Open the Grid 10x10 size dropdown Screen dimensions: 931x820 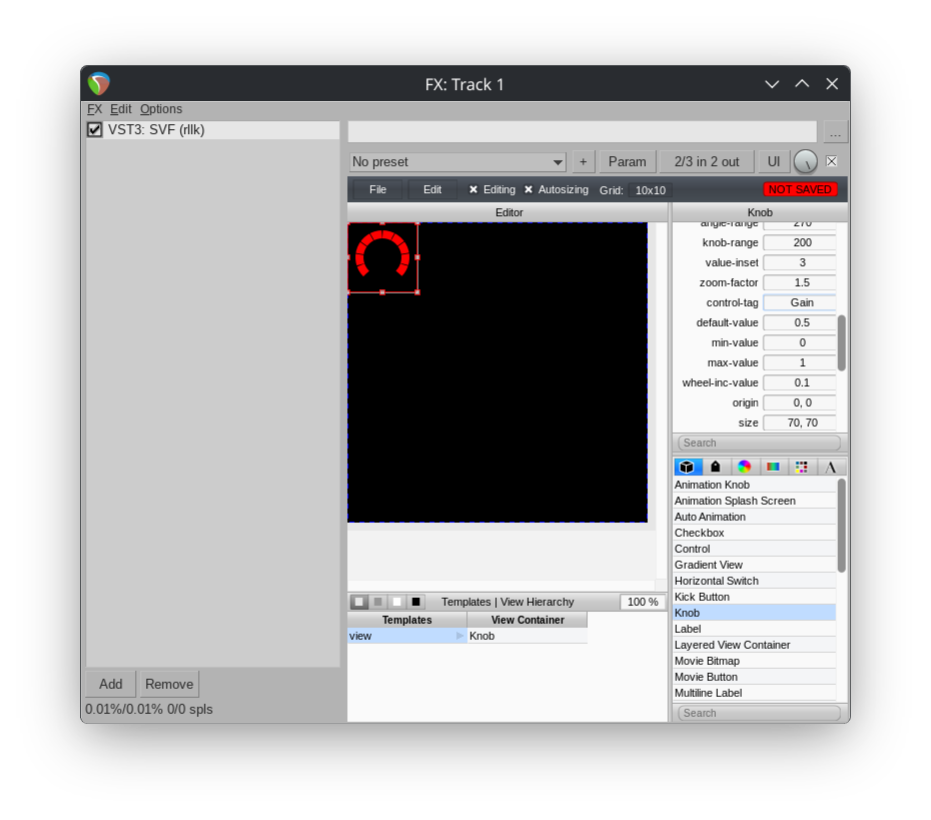(650, 190)
